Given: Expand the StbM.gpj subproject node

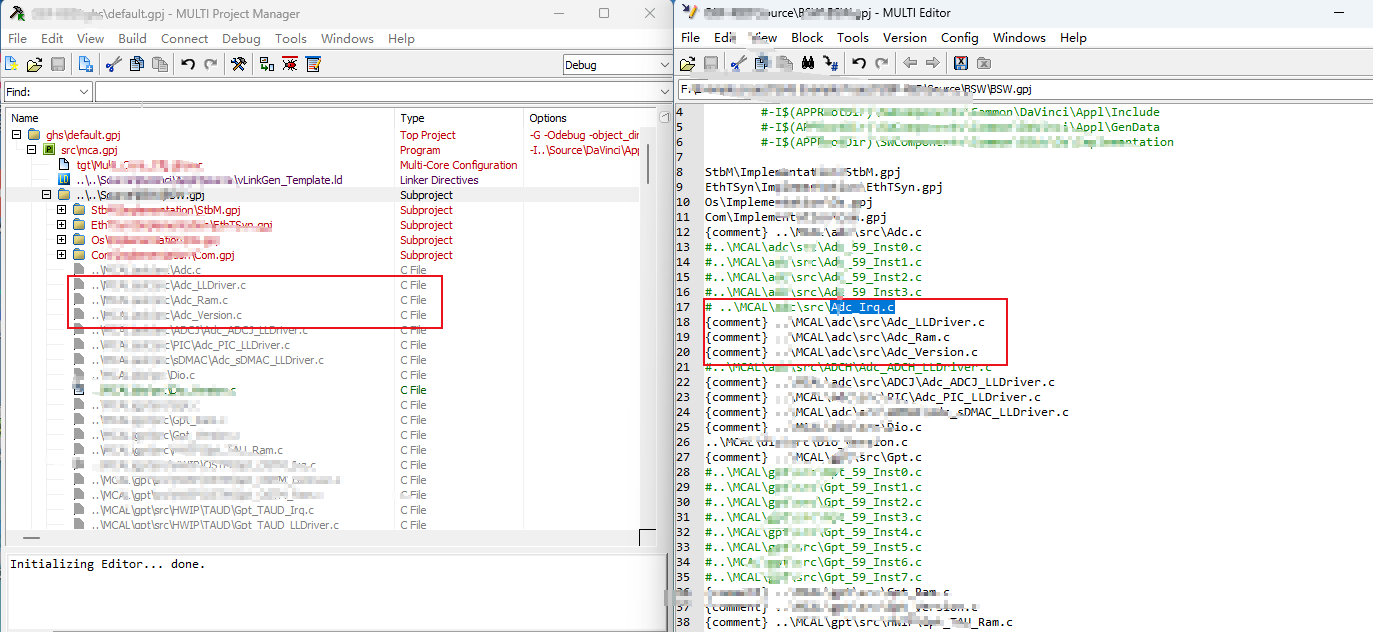Looking at the screenshot, I should (62, 210).
